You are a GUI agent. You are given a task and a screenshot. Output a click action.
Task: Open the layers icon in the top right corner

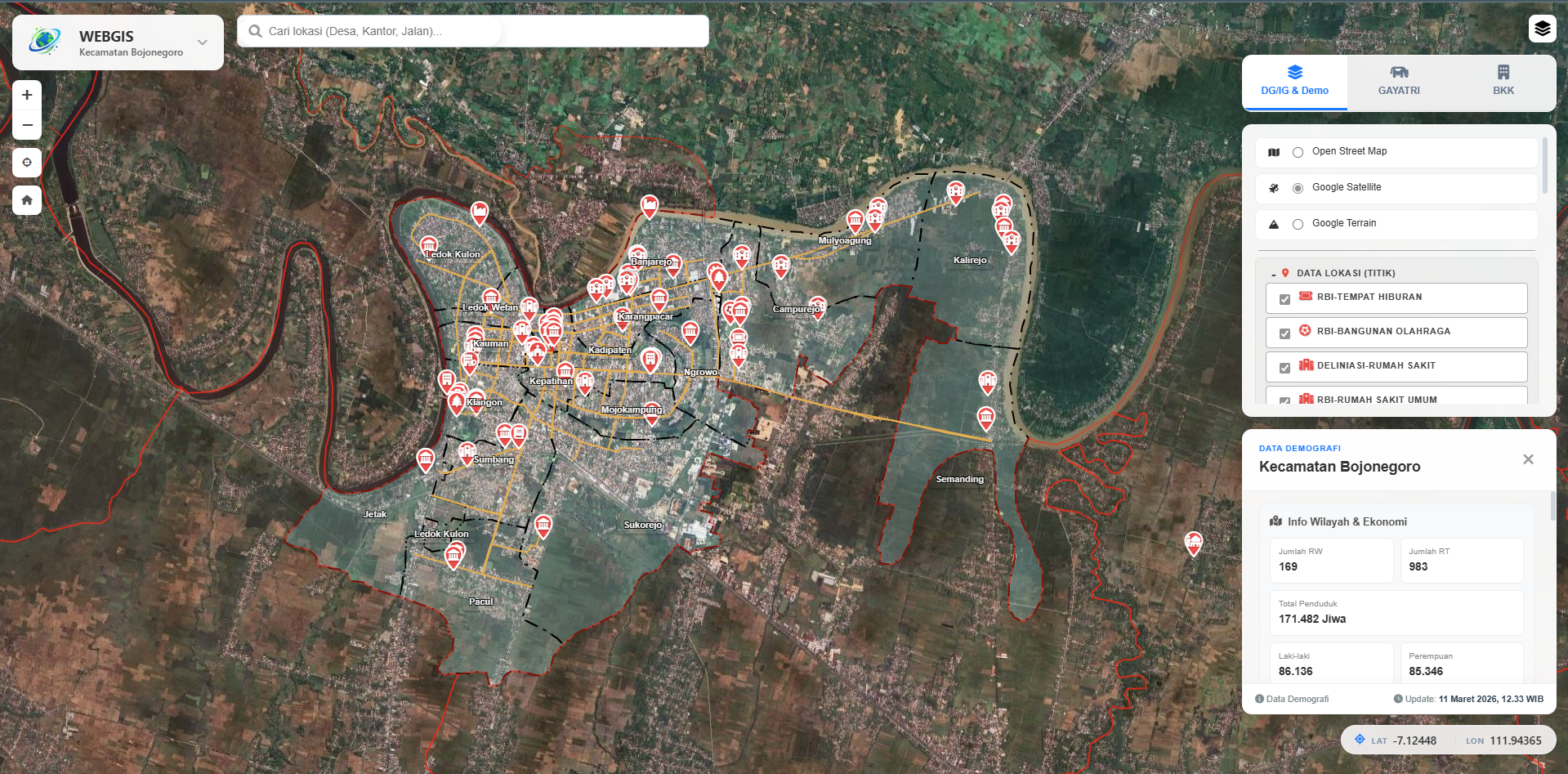(x=1543, y=28)
